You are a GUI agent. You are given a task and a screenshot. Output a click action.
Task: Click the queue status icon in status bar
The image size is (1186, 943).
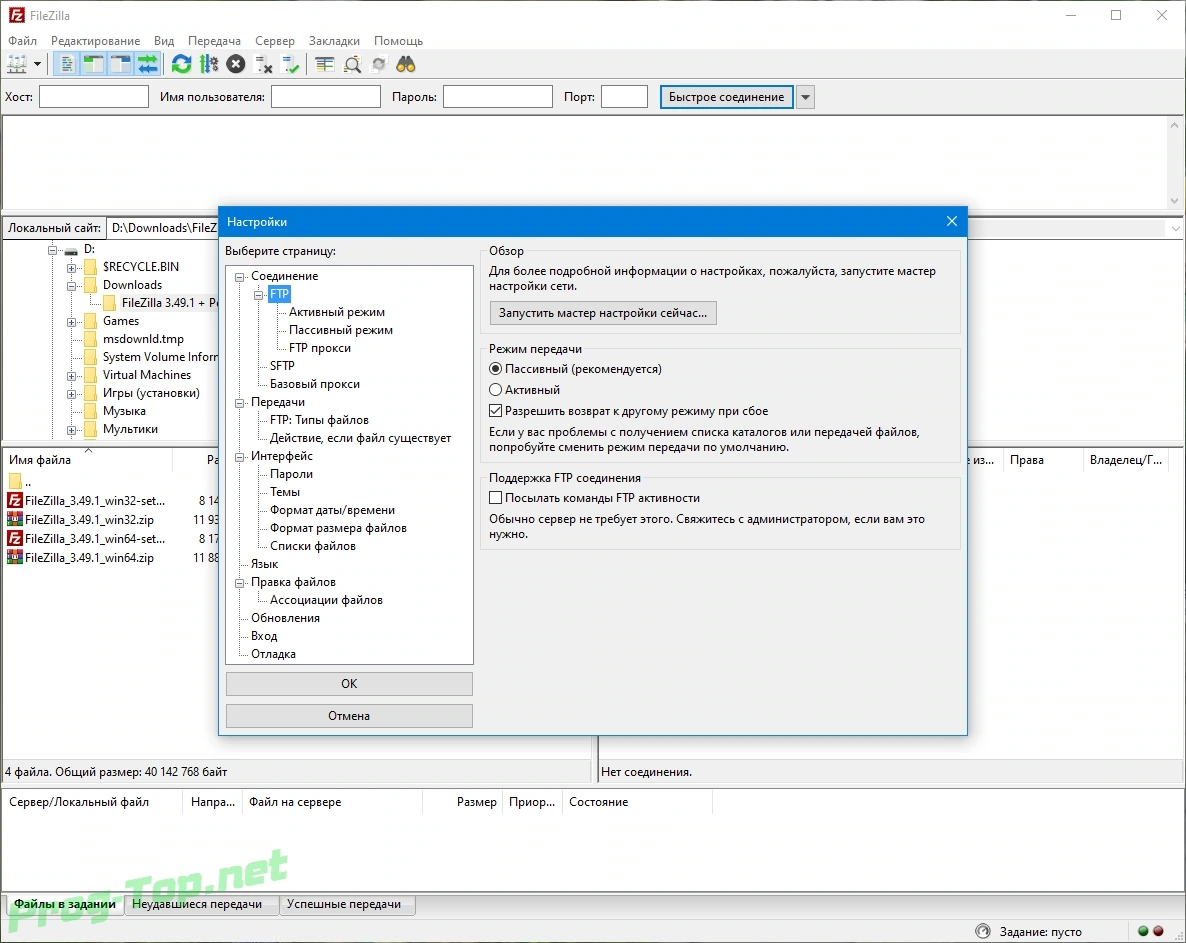pos(983,931)
